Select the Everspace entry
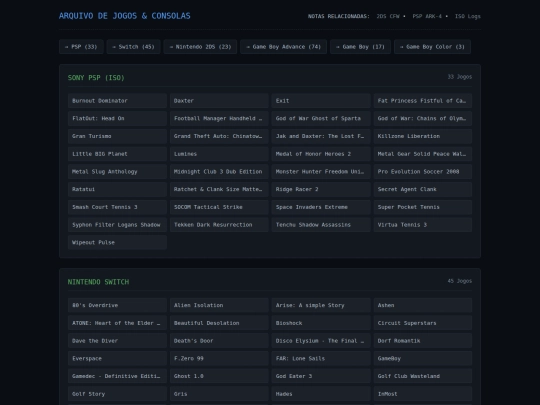Screen dimensions: 540x405 (117, 359)
